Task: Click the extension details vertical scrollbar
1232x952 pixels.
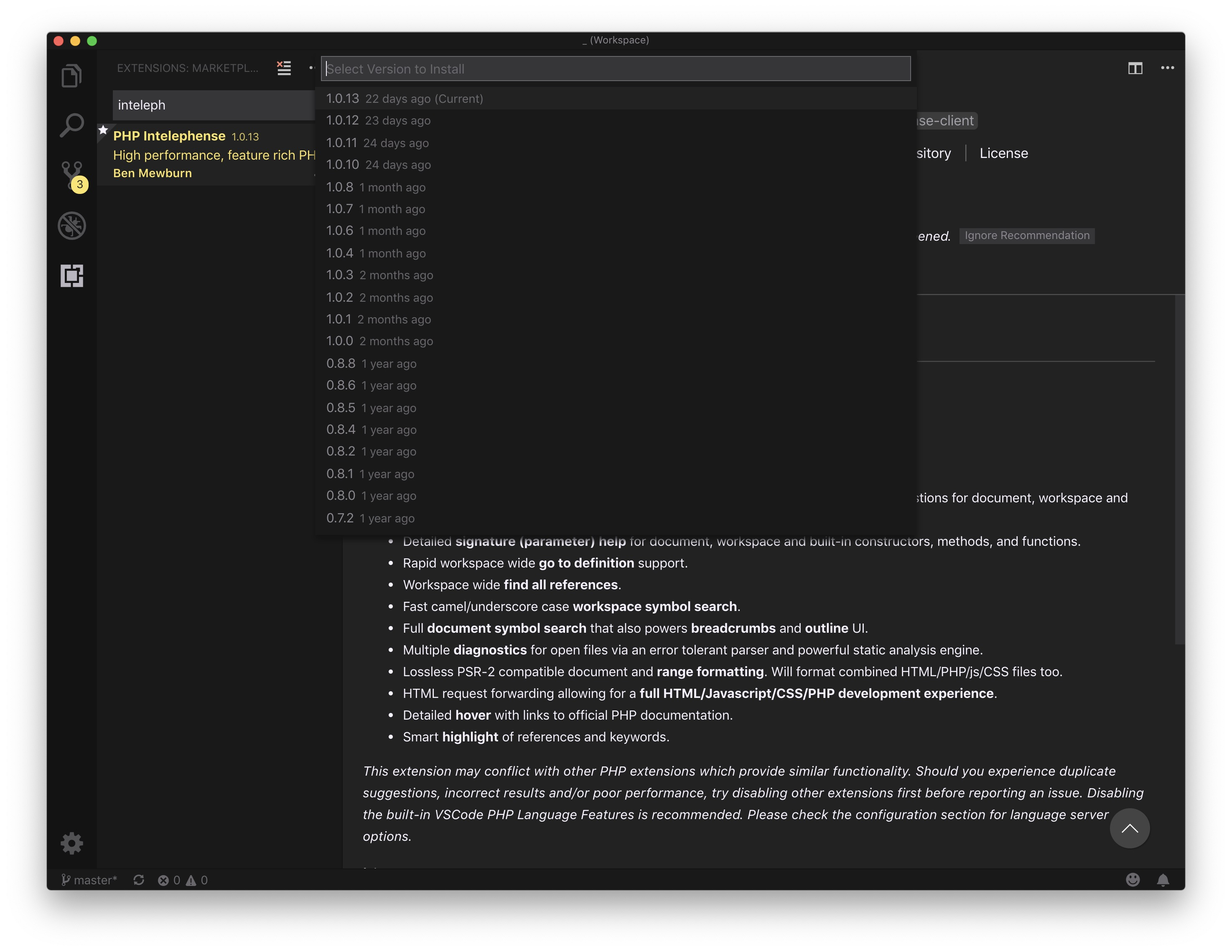Action: [1179, 469]
